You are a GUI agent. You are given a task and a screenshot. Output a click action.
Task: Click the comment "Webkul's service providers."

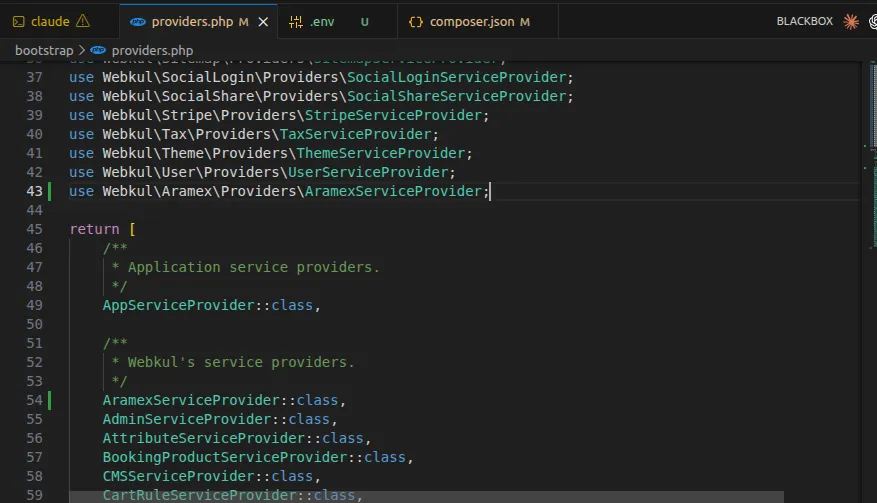click(x=241, y=363)
